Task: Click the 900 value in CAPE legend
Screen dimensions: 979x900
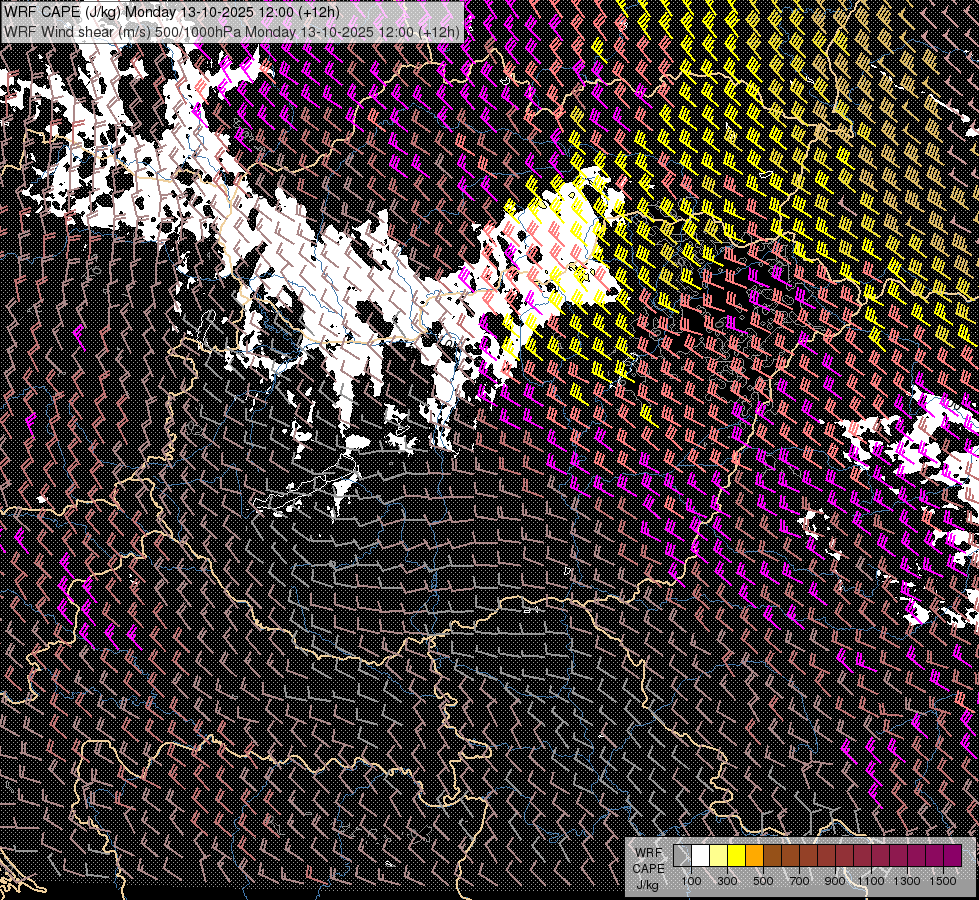Action: click(x=835, y=881)
